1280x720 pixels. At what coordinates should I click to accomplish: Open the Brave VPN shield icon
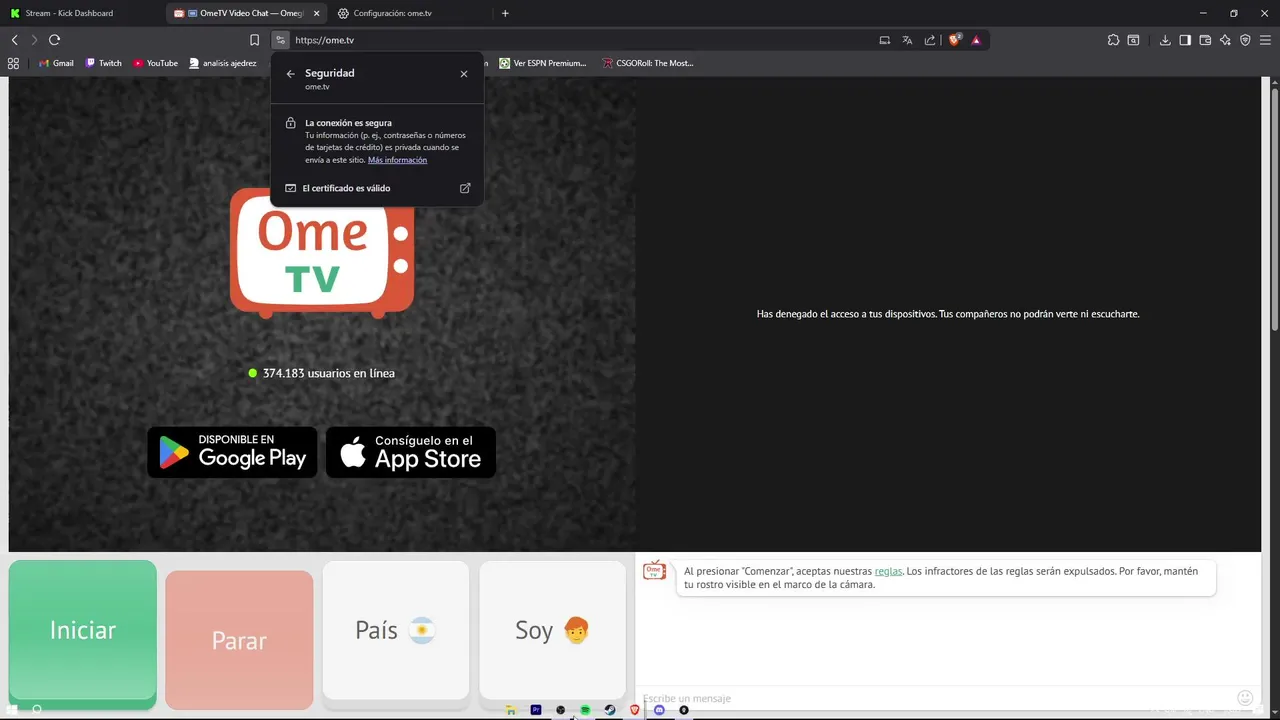(1245, 40)
